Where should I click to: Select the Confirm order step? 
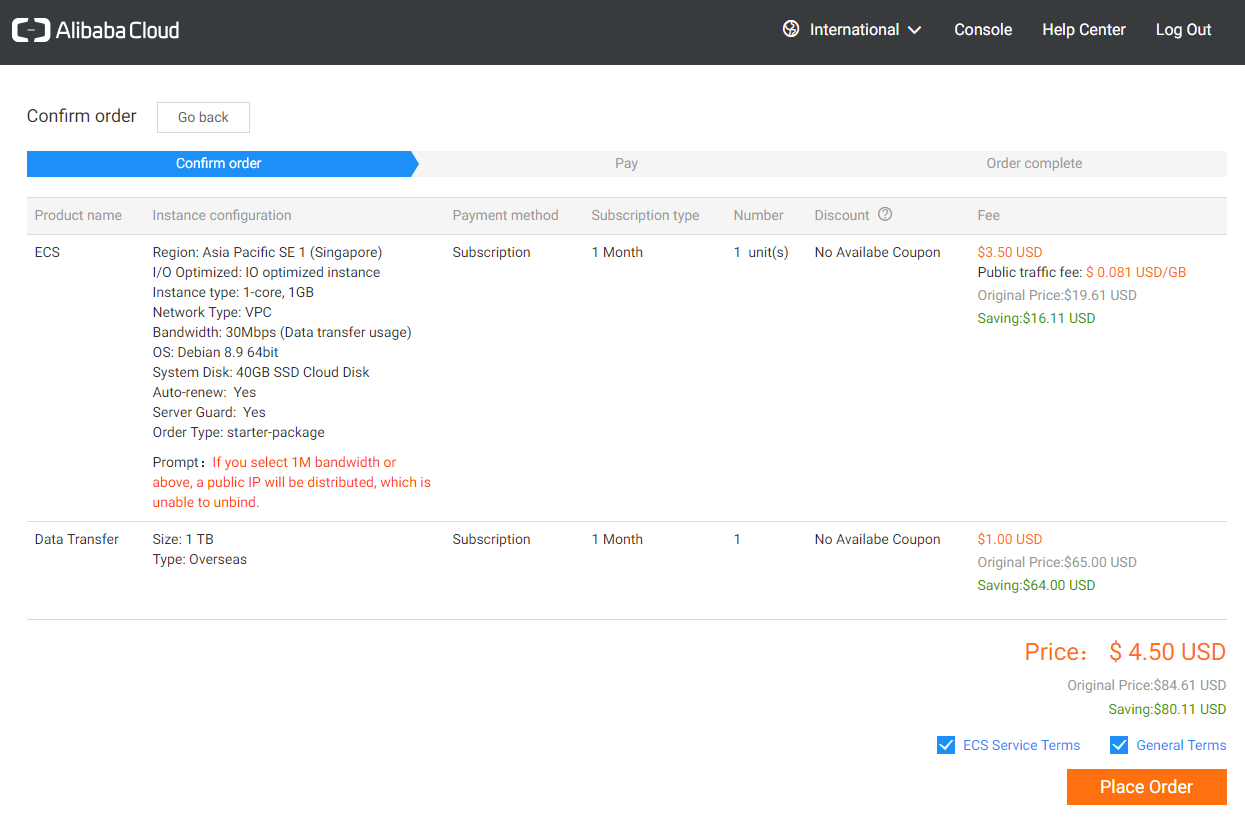(x=220, y=164)
